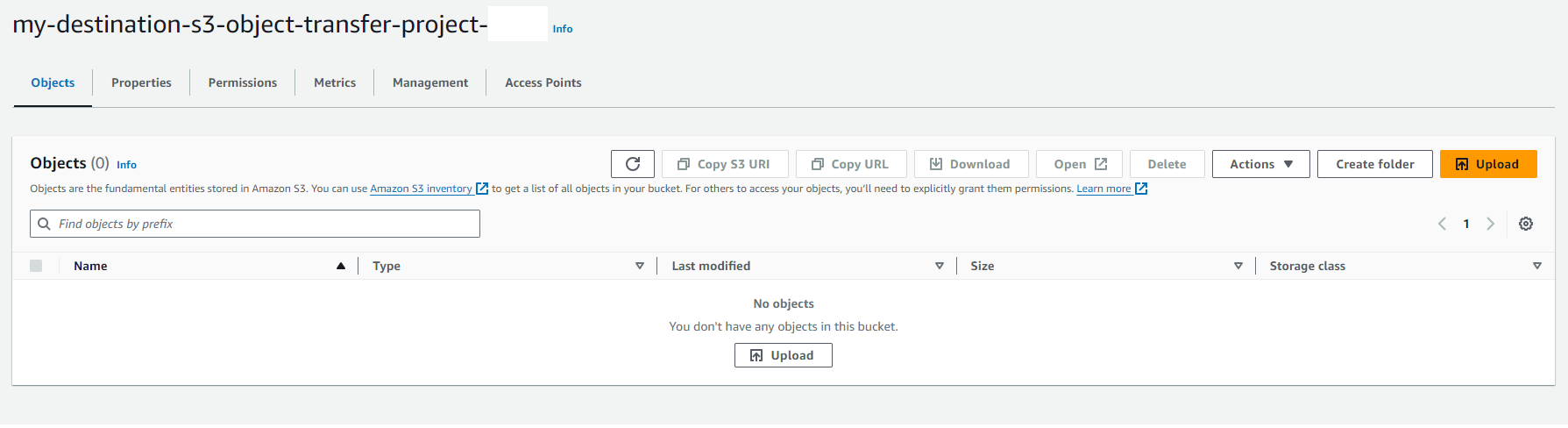Click the Download button
The width and height of the screenshot is (1568, 428).
(x=971, y=164)
